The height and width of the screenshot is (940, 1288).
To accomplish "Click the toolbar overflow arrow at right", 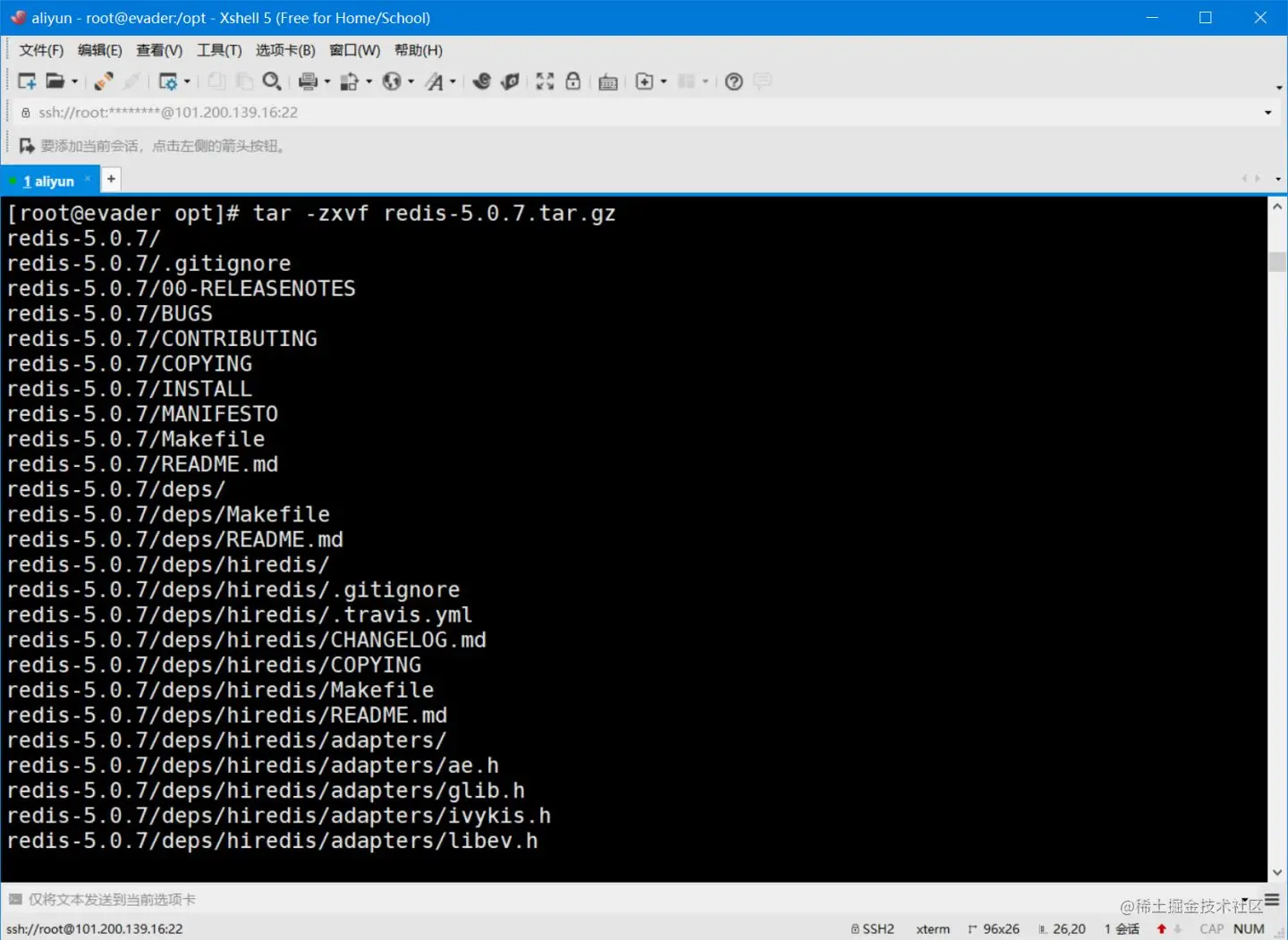I will (x=1279, y=88).
